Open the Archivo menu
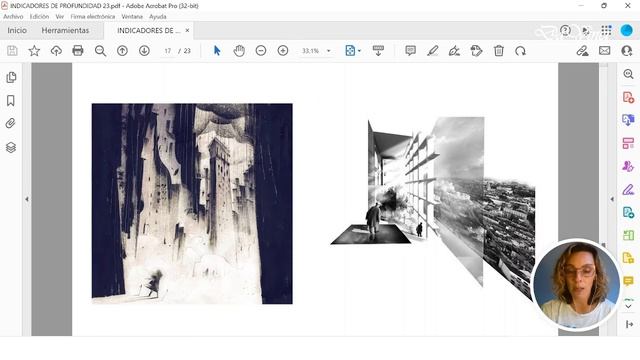Screen dimensions: 640x360 pyautogui.click(x=13, y=17)
